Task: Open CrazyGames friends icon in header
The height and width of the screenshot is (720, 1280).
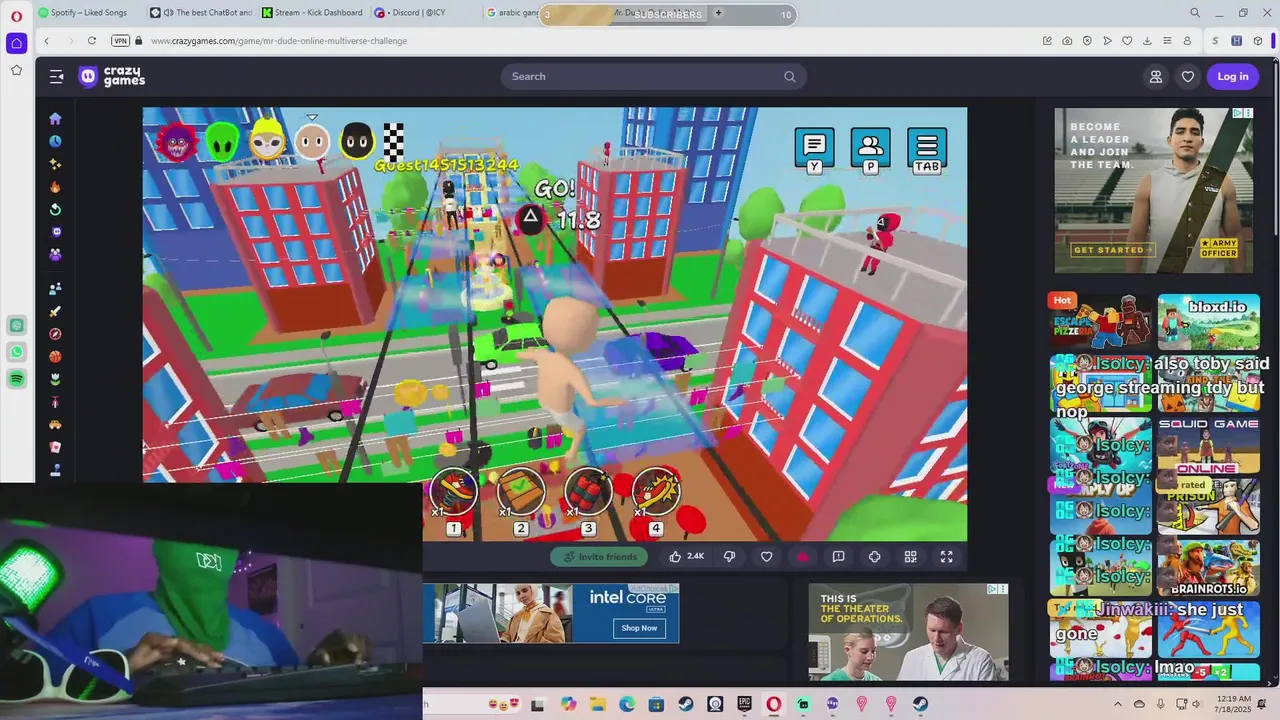Action: coord(1156,76)
